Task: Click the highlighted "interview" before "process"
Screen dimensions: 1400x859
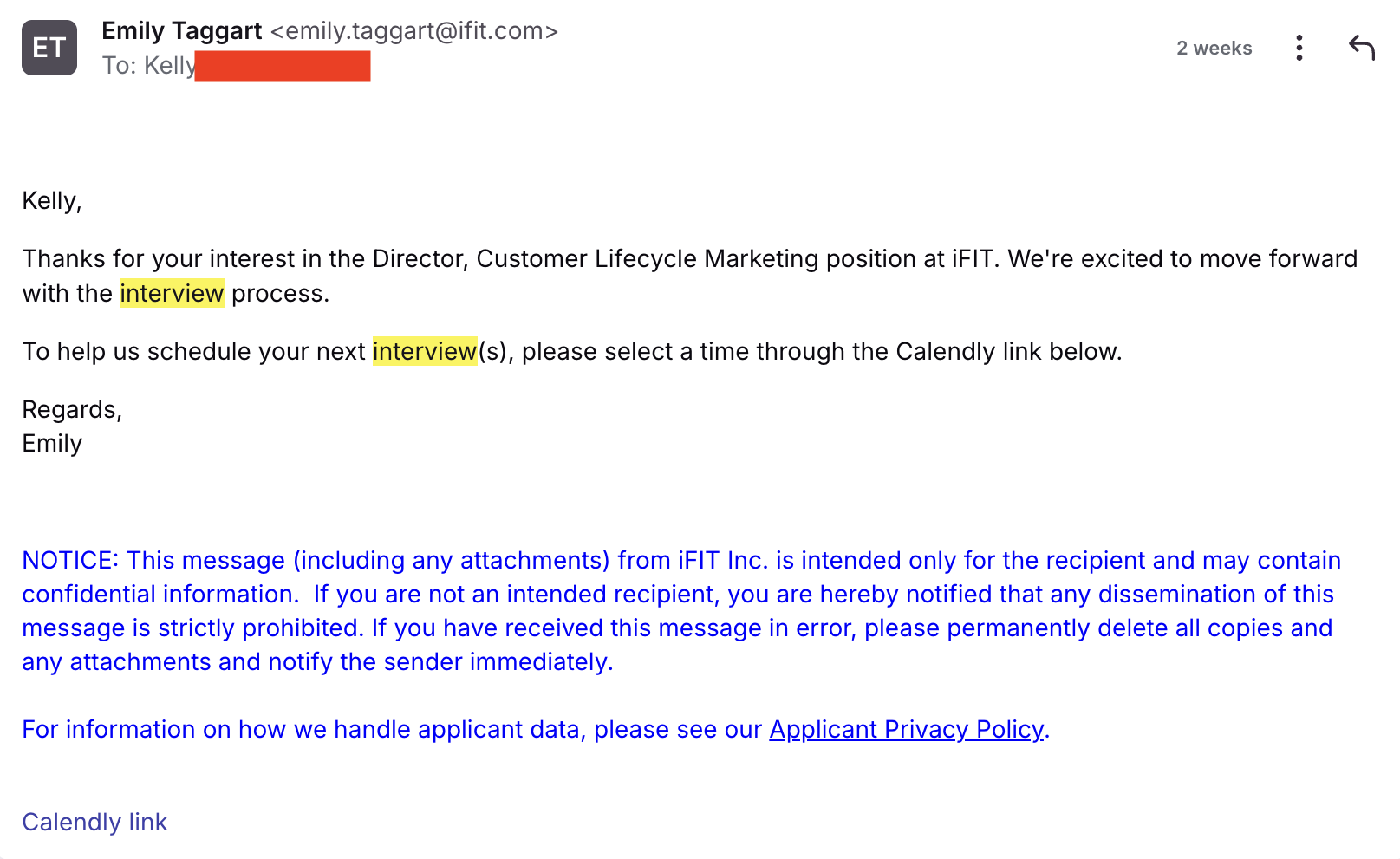Action: click(172, 294)
